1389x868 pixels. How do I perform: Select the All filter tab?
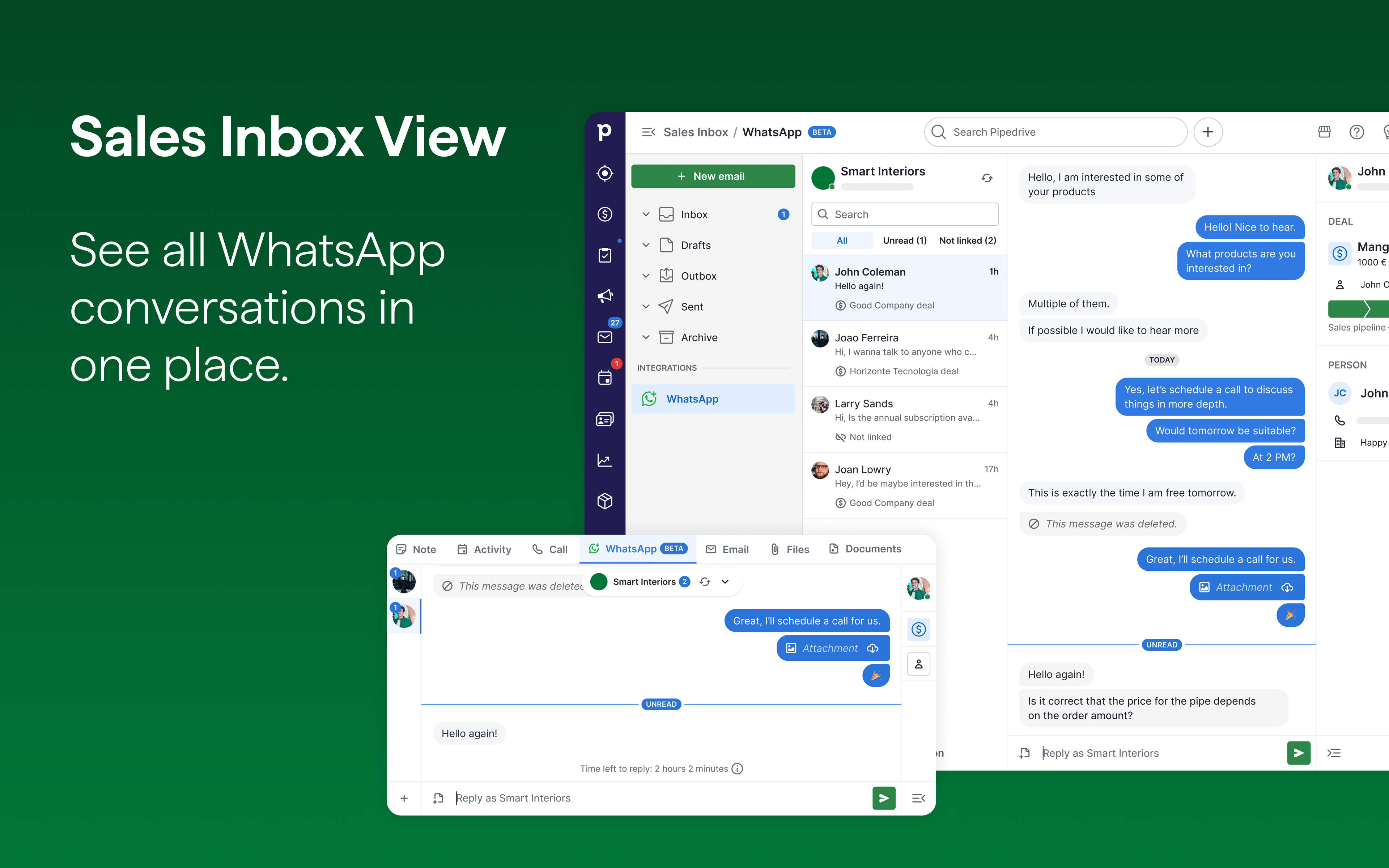tap(842, 241)
